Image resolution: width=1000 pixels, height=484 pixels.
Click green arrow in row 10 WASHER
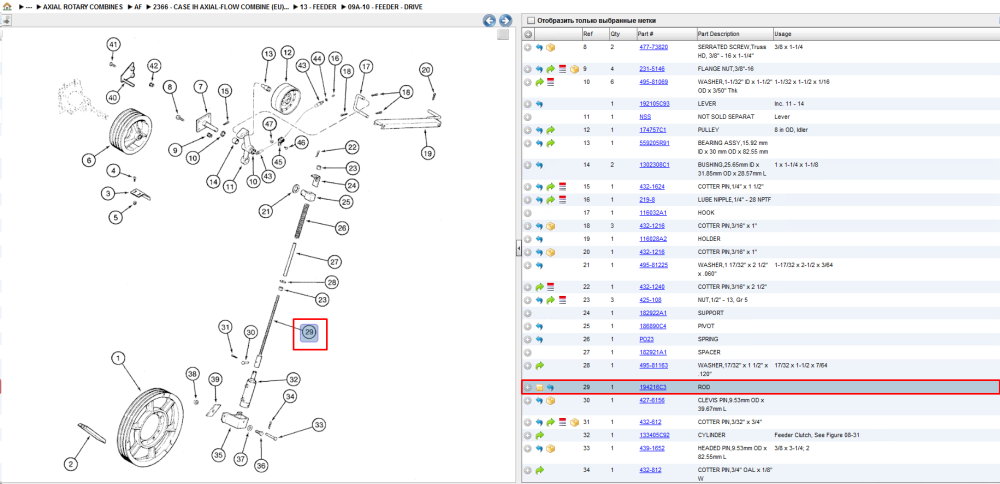pos(540,82)
